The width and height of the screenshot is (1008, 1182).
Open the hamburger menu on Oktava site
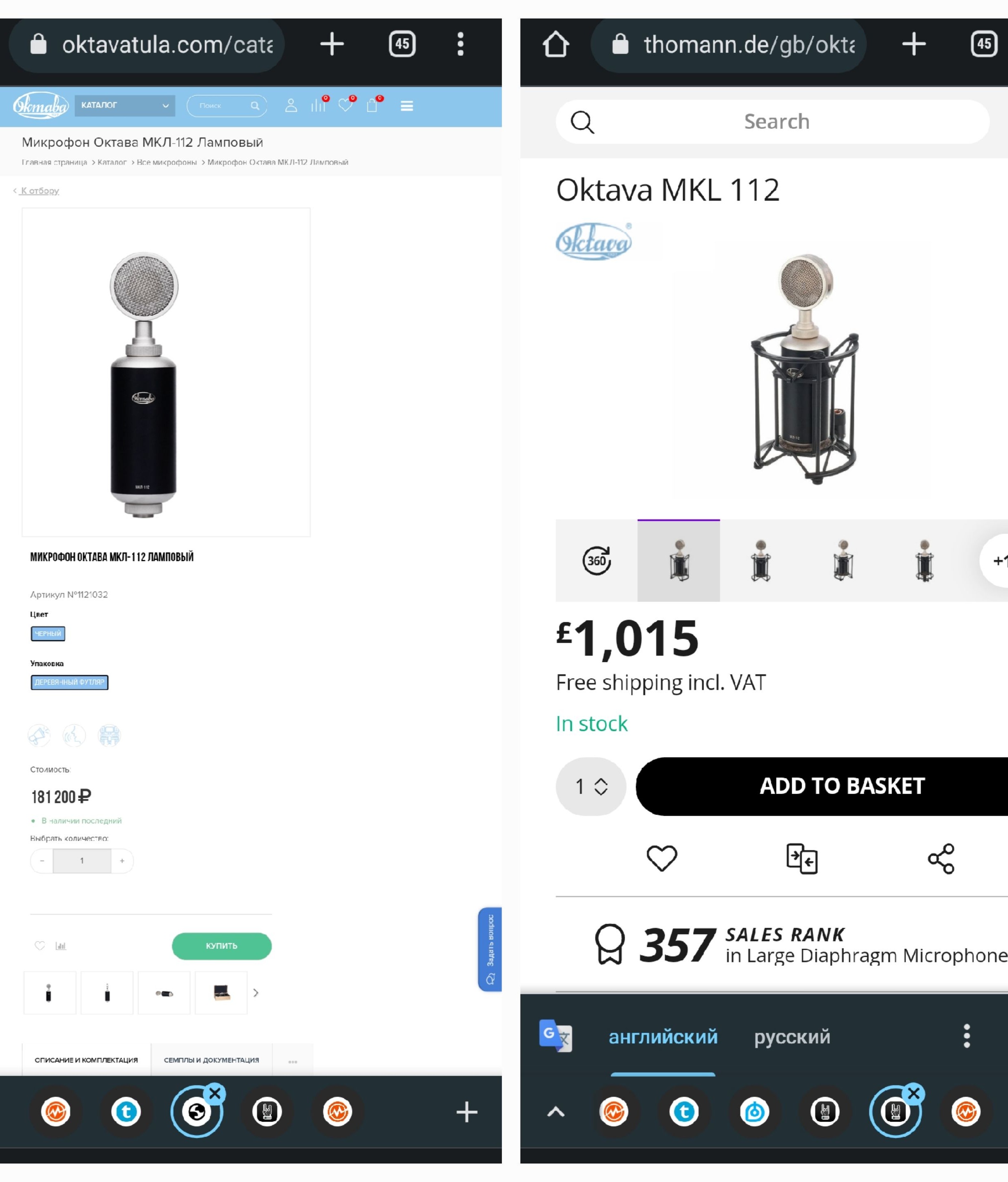(x=407, y=106)
